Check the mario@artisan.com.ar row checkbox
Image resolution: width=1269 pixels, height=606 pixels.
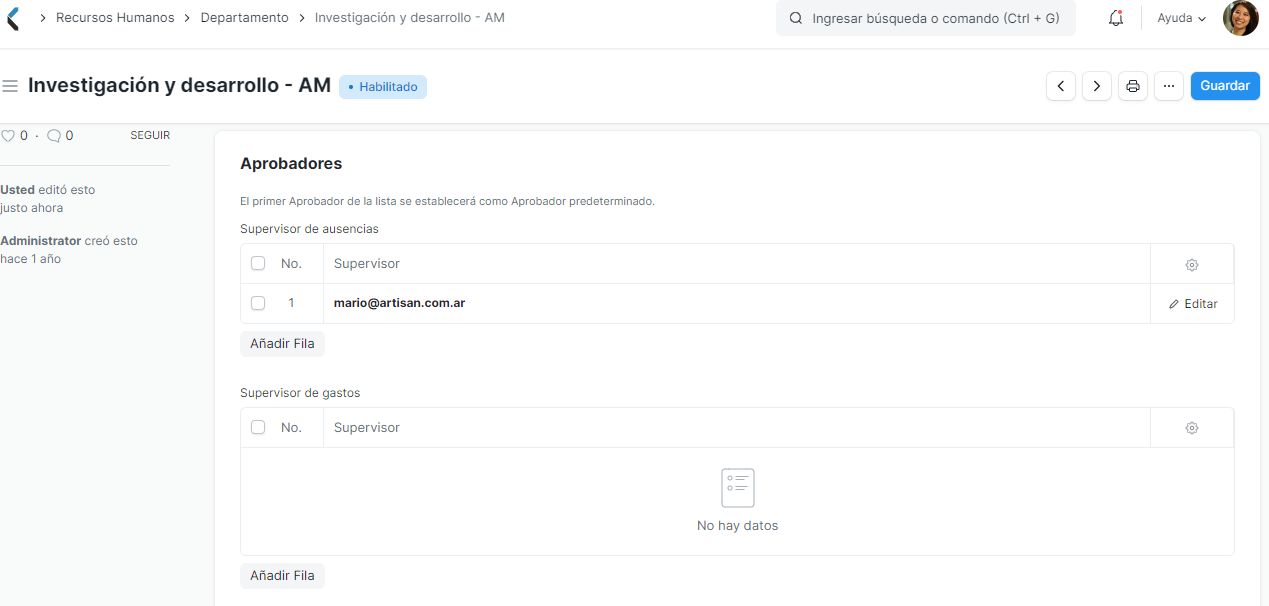pyautogui.click(x=258, y=303)
